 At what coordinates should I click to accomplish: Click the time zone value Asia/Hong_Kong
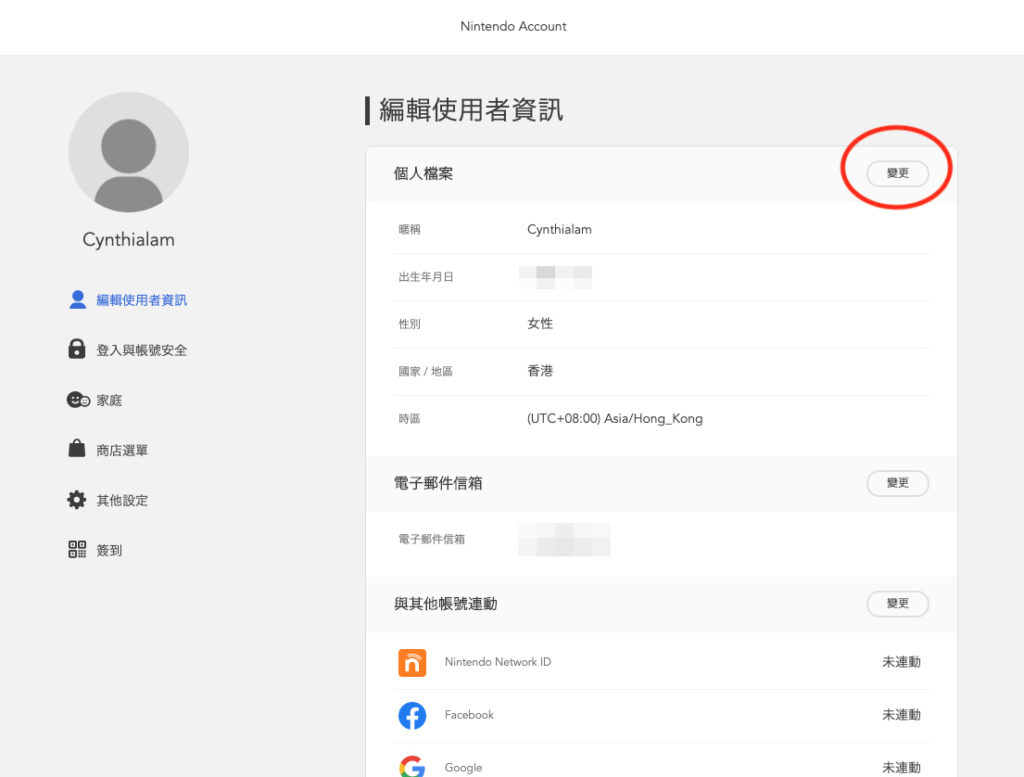point(615,419)
